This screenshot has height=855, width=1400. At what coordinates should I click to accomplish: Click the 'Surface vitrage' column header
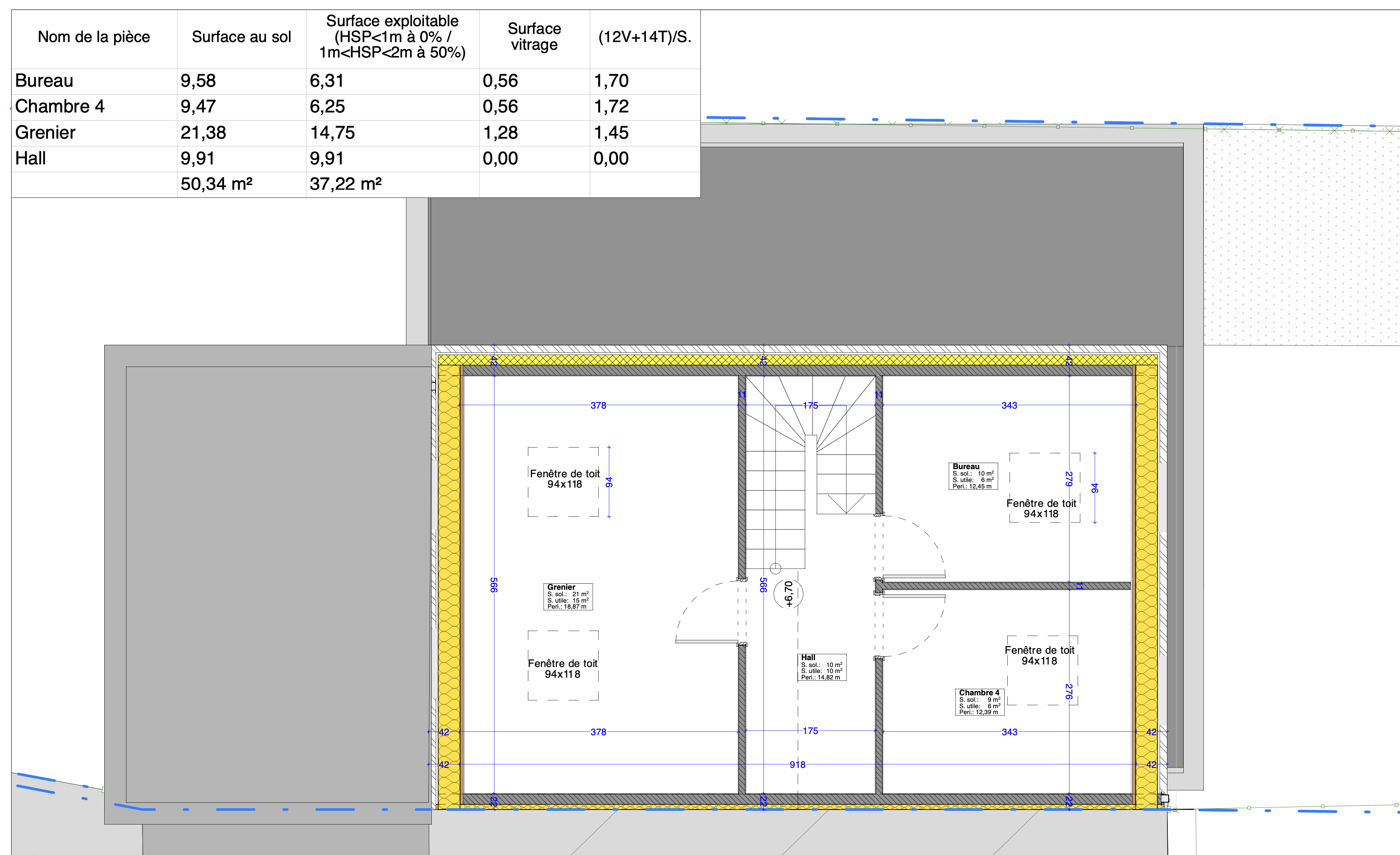[x=534, y=37]
